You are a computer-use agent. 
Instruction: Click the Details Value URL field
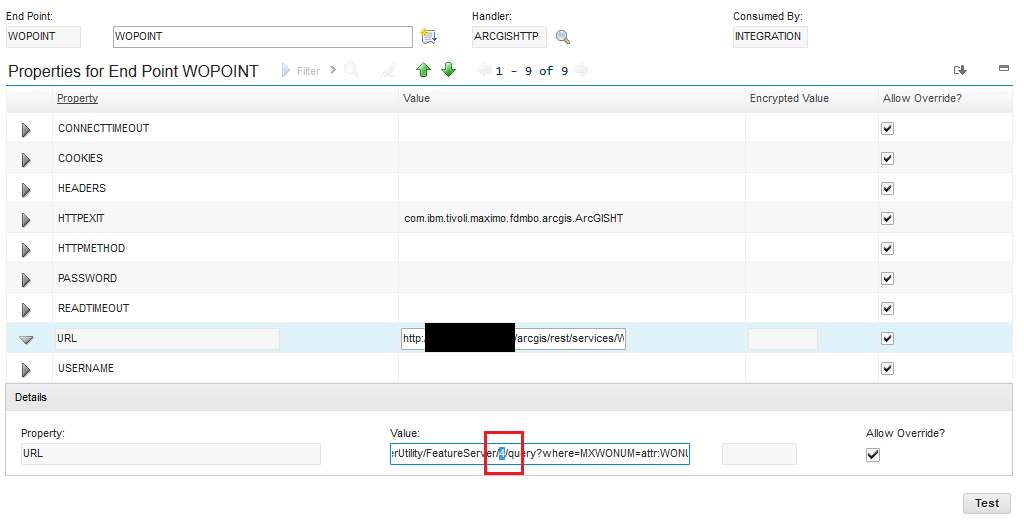pos(540,455)
